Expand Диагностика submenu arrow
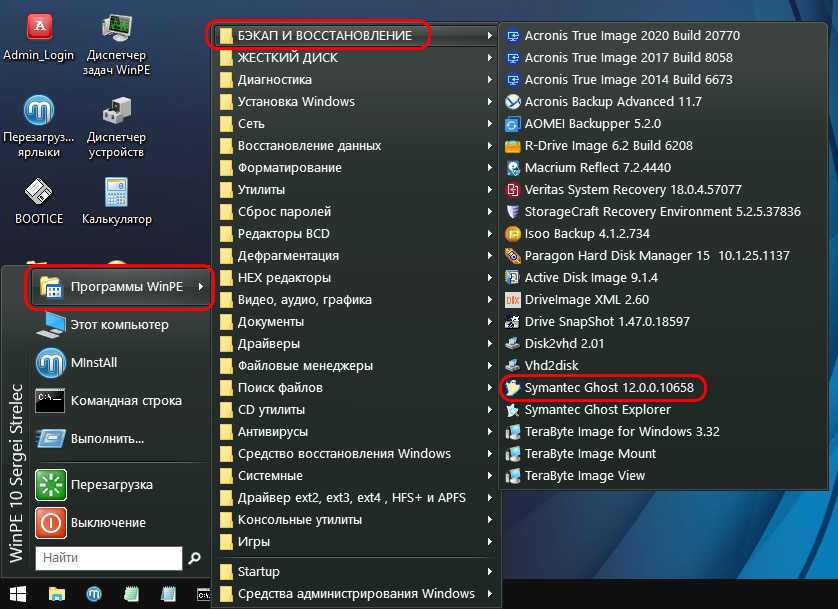Viewport: 838px width, 609px height. 490,80
